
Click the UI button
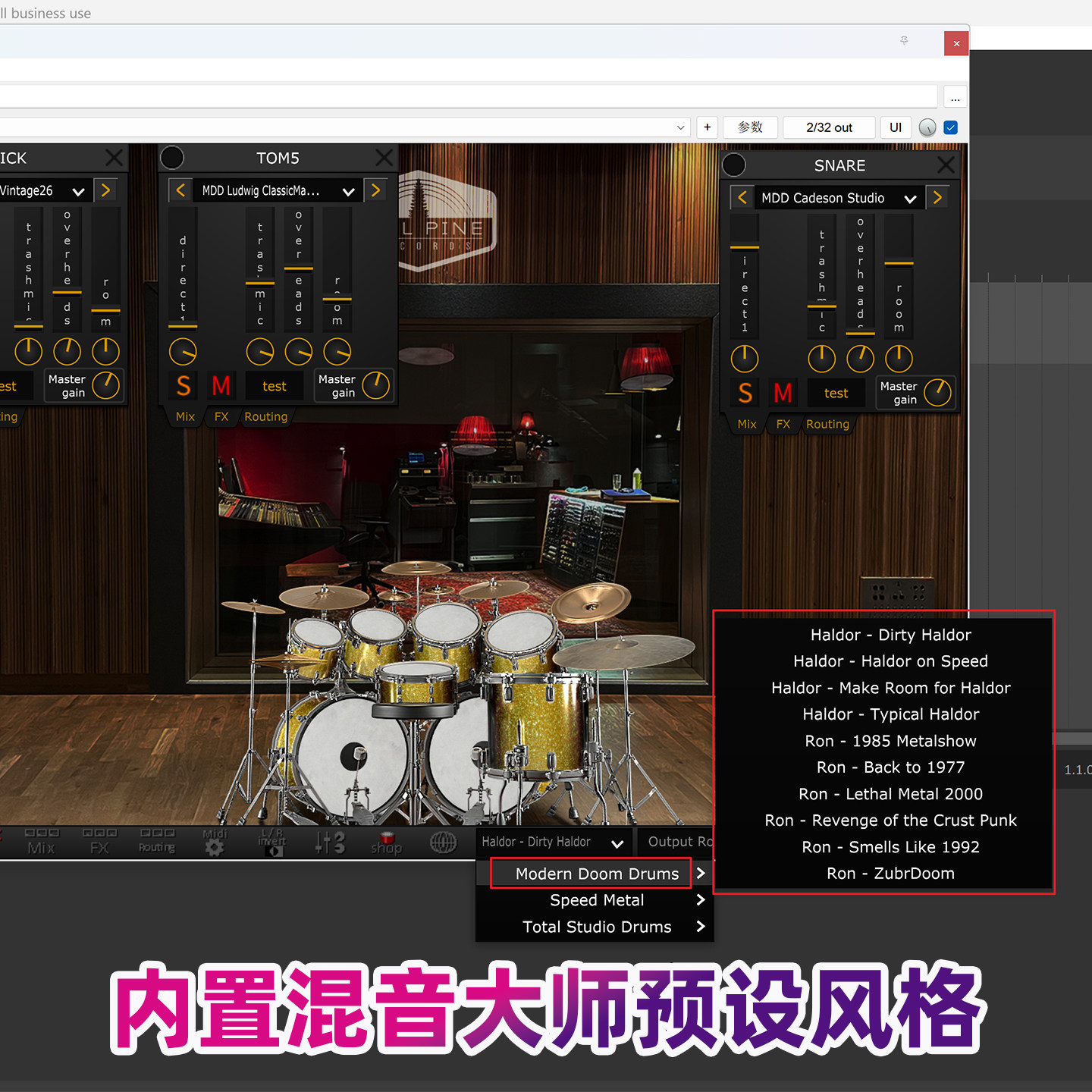(x=896, y=127)
